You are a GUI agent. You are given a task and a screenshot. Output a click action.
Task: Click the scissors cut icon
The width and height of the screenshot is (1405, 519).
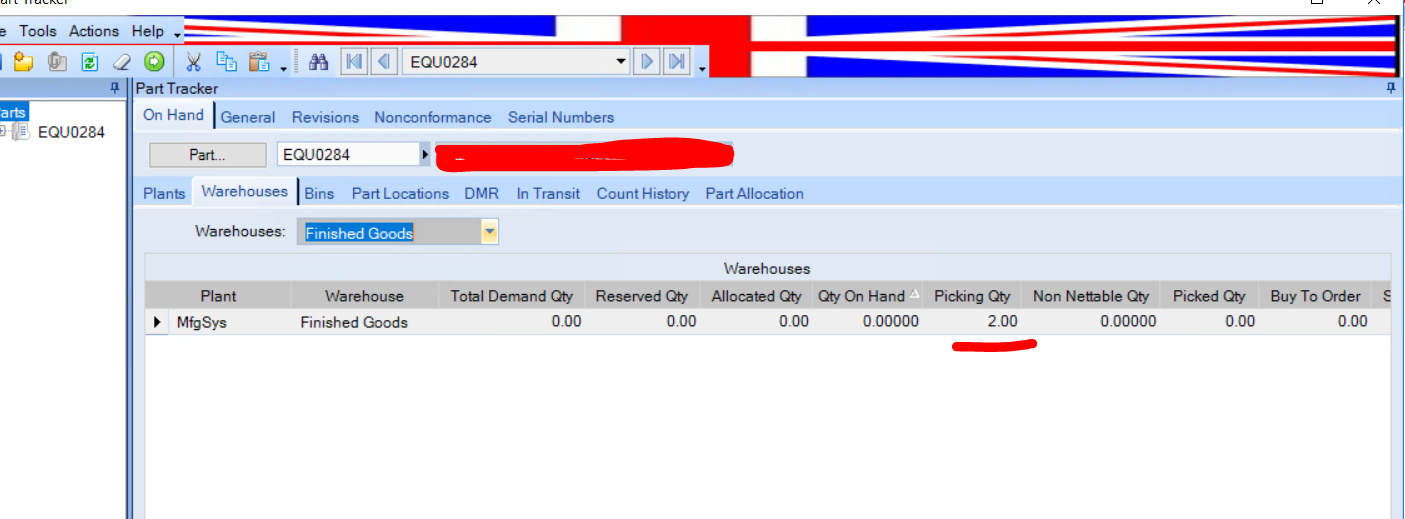194,62
